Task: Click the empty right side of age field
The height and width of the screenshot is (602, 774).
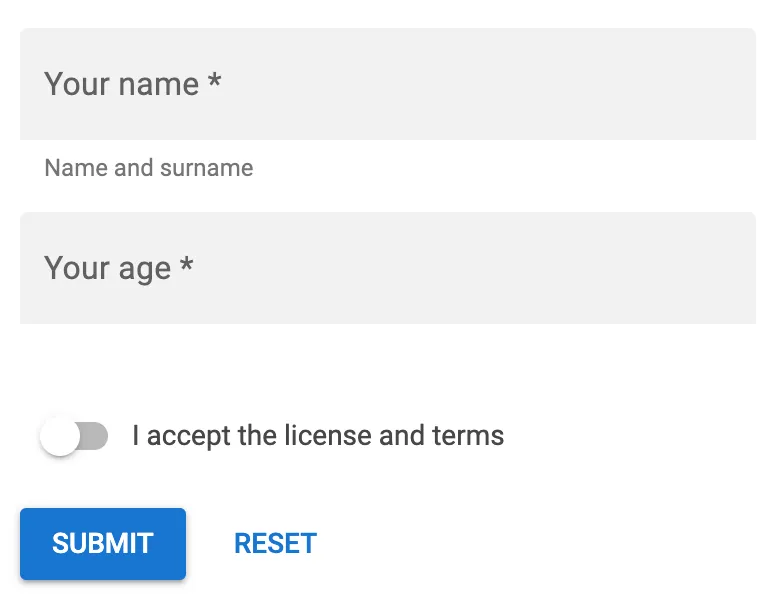Action: [600, 268]
